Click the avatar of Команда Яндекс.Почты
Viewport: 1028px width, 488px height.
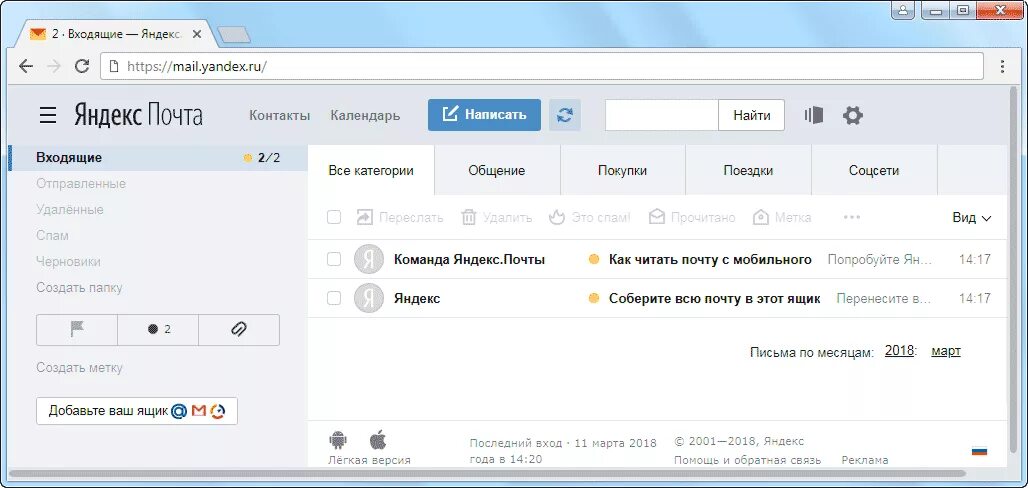pos(368,259)
